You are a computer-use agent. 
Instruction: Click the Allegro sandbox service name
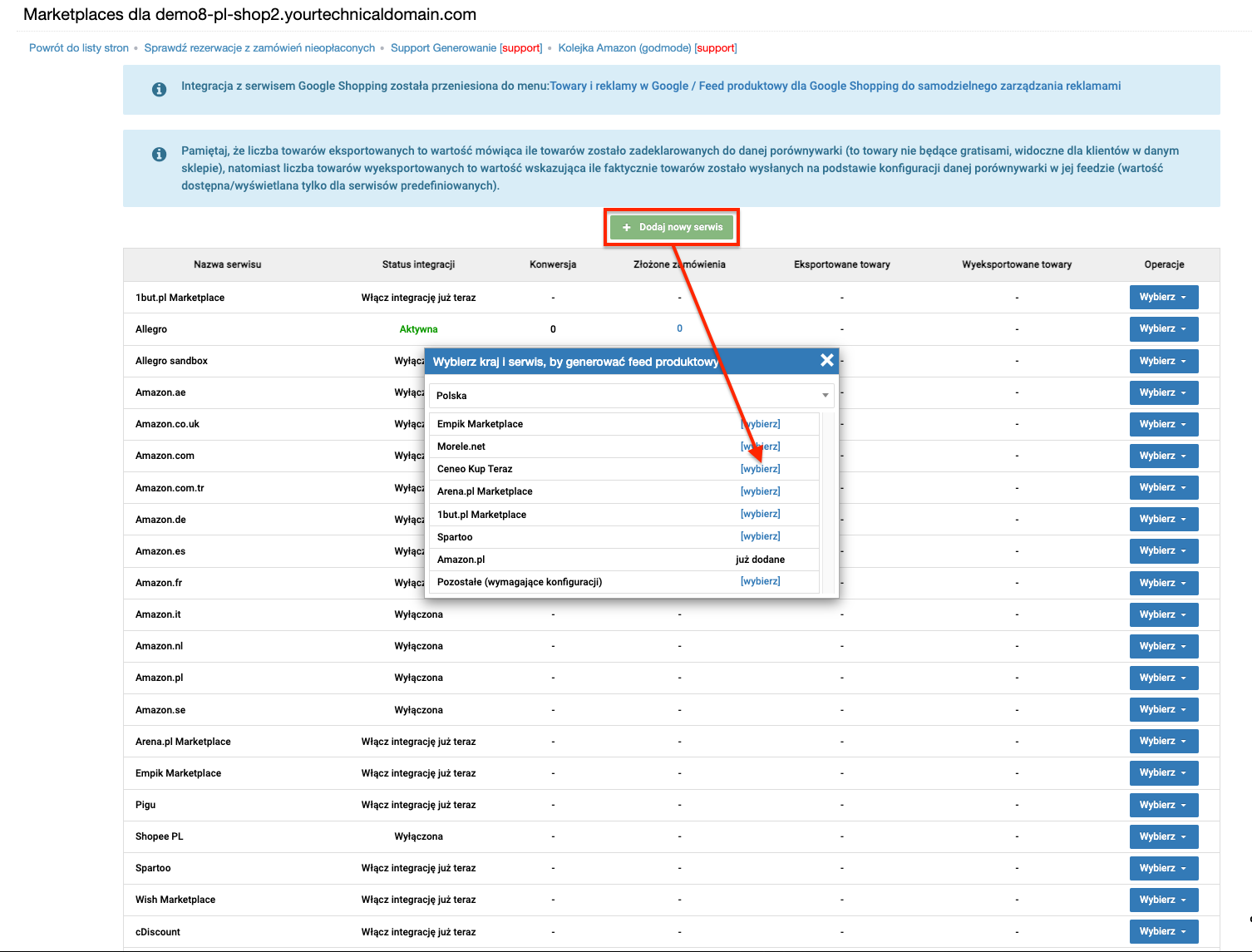(171, 361)
